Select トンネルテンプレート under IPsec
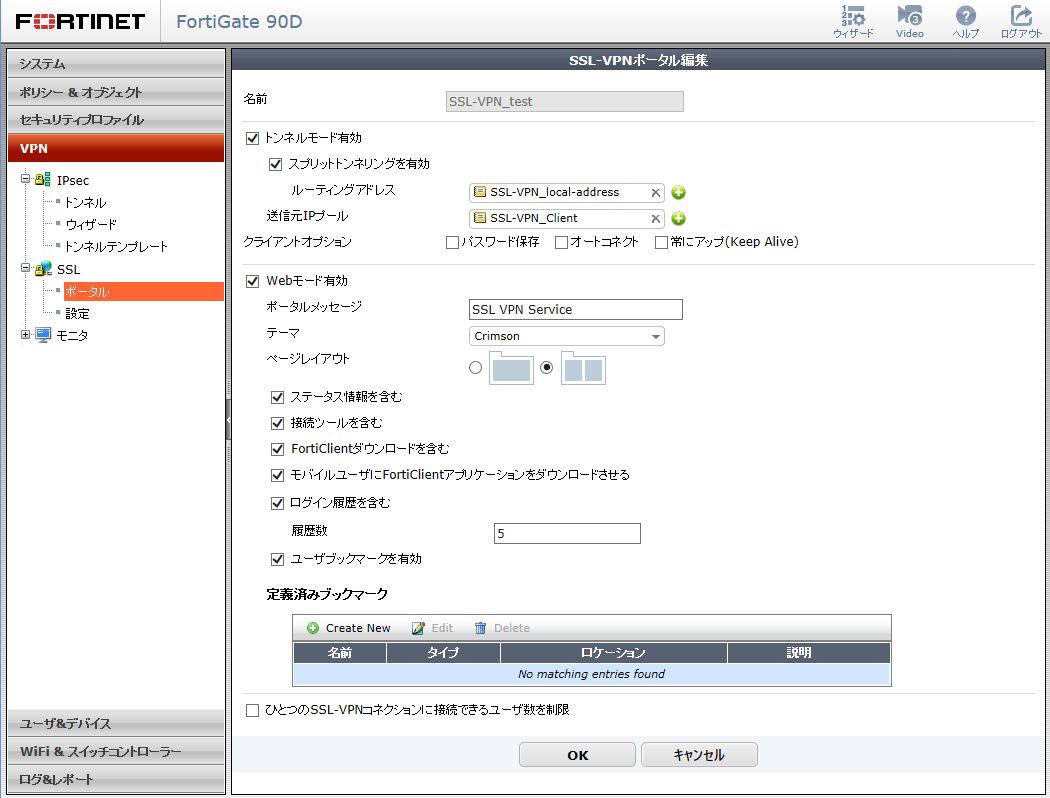 (116, 246)
